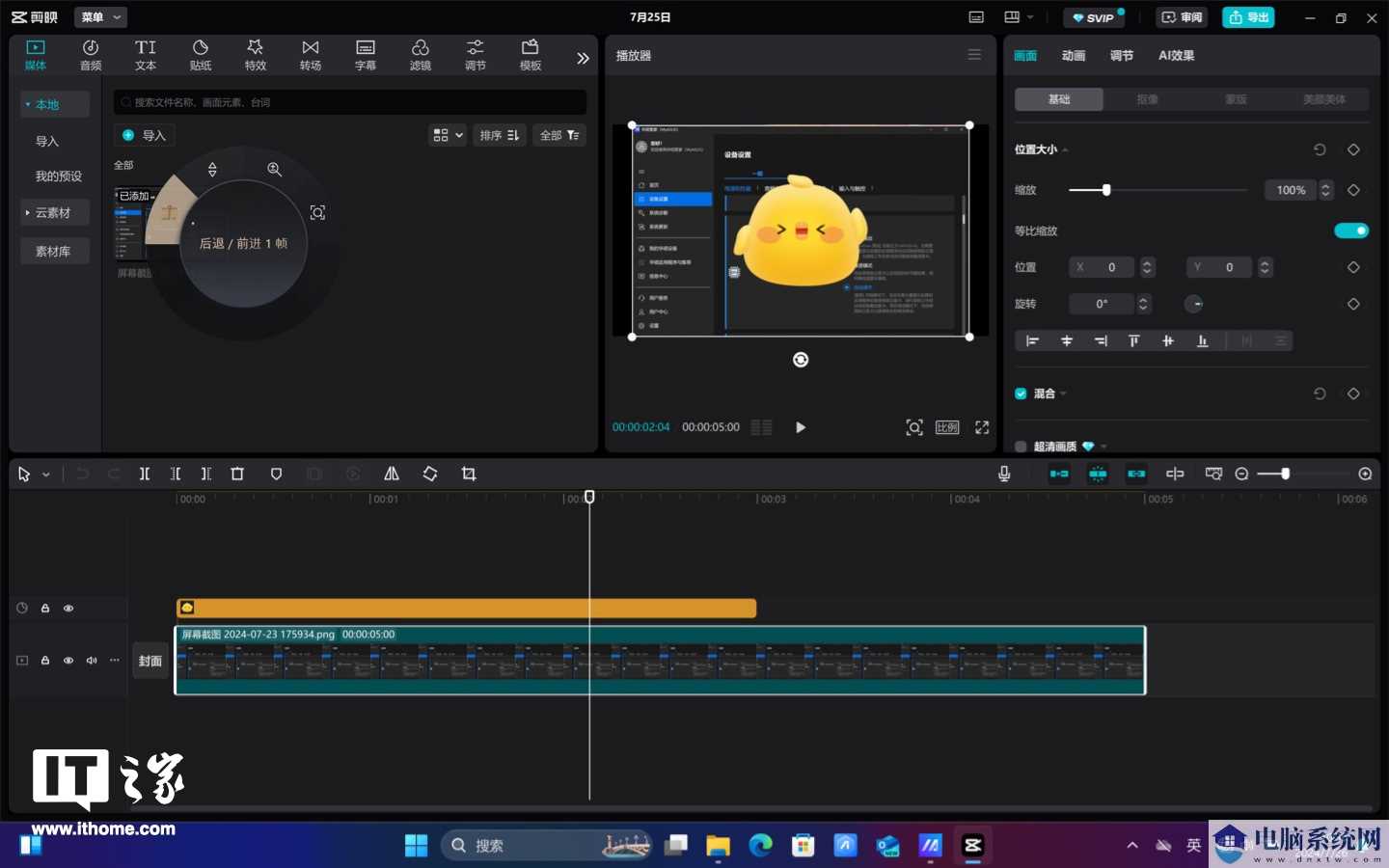Open the 滤镜 filters panel
The image size is (1389, 868).
tap(421, 55)
